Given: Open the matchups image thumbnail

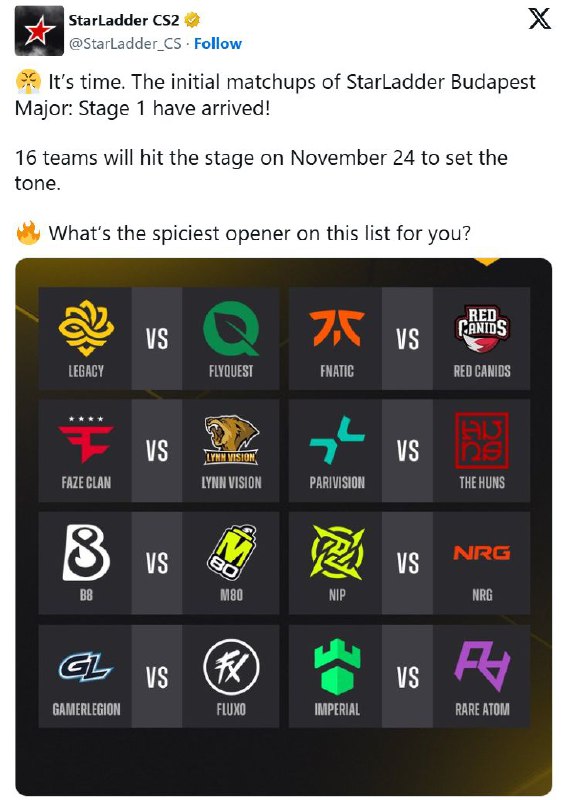Looking at the screenshot, I should tap(283, 527).
